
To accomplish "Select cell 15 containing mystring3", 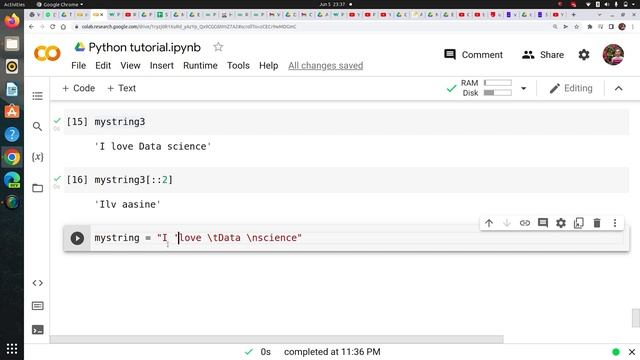I will click(x=347, y=122).
